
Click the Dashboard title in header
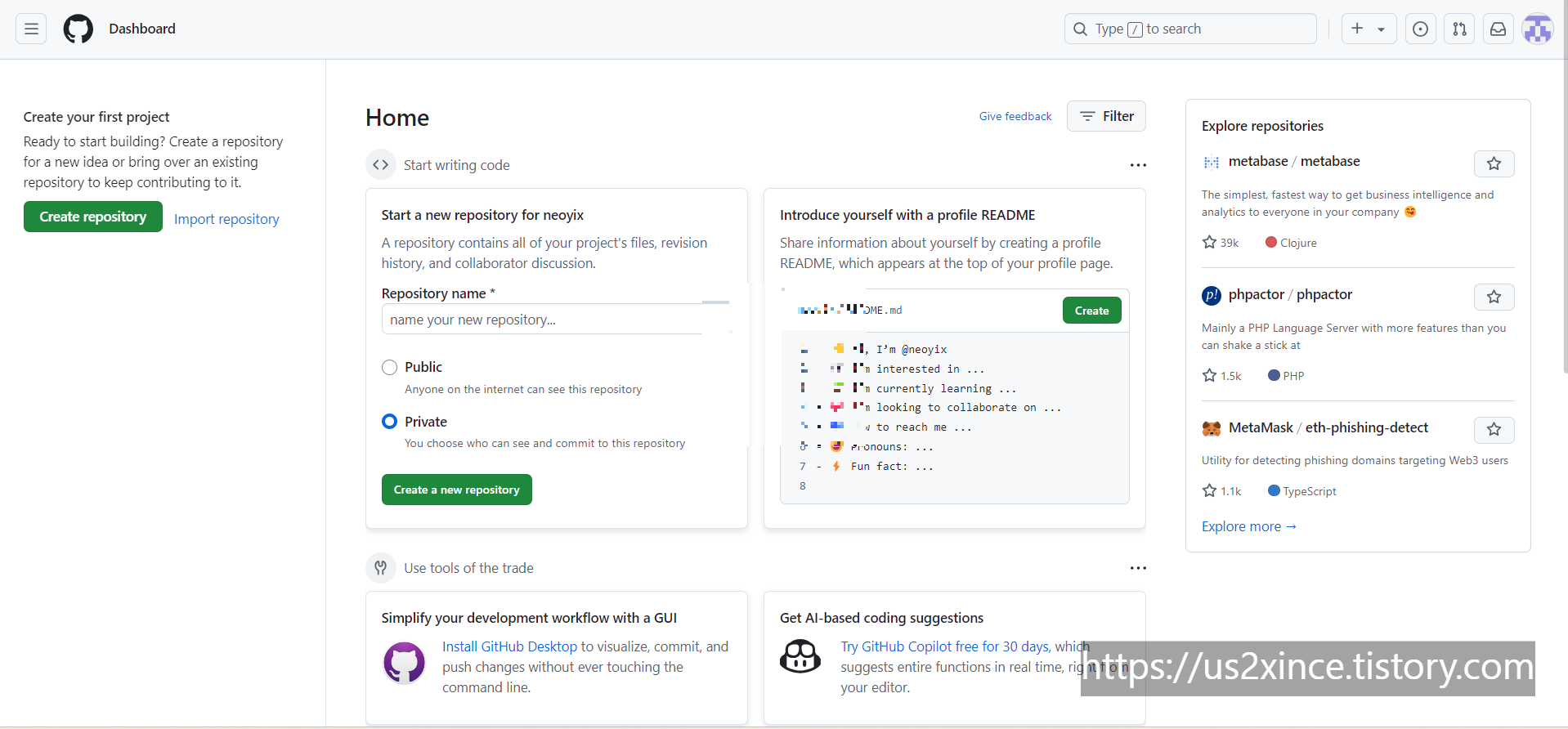click(142, 29)
